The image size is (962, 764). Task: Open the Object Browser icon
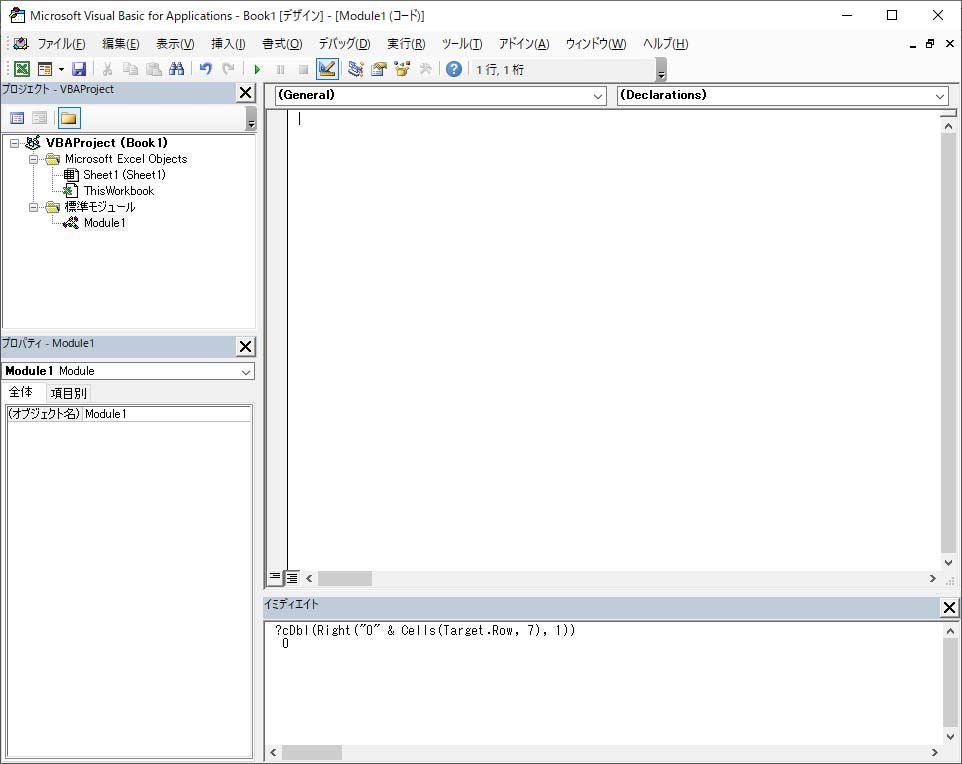point(402,69)
